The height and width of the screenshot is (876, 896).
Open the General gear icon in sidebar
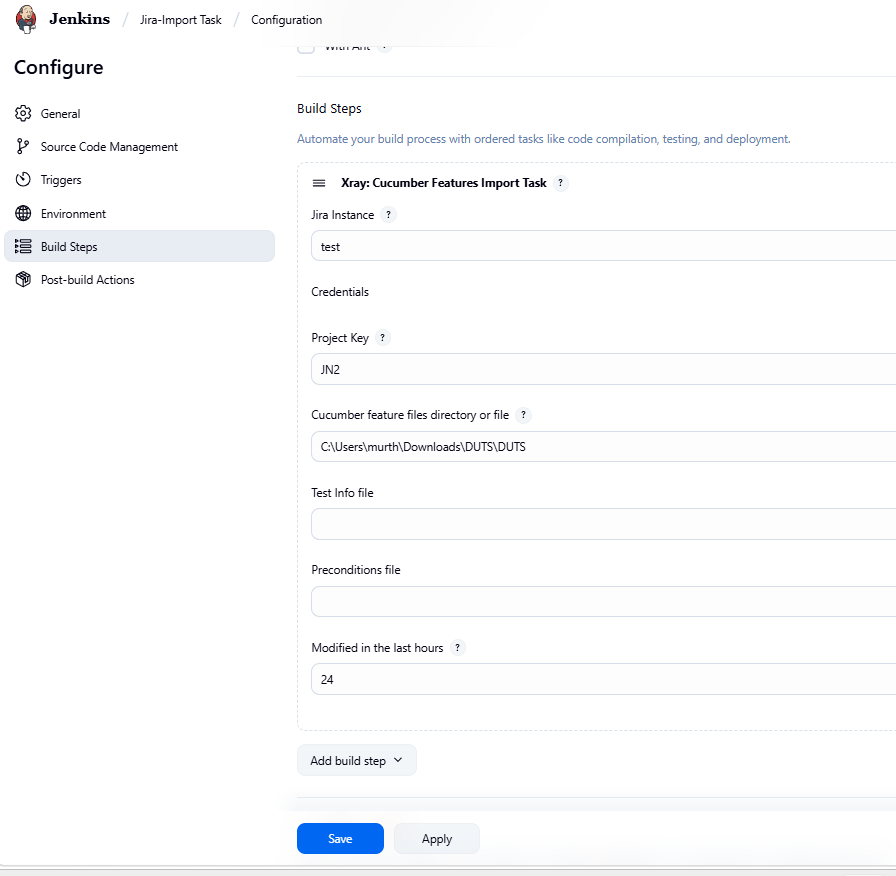(x=23, y=113)
